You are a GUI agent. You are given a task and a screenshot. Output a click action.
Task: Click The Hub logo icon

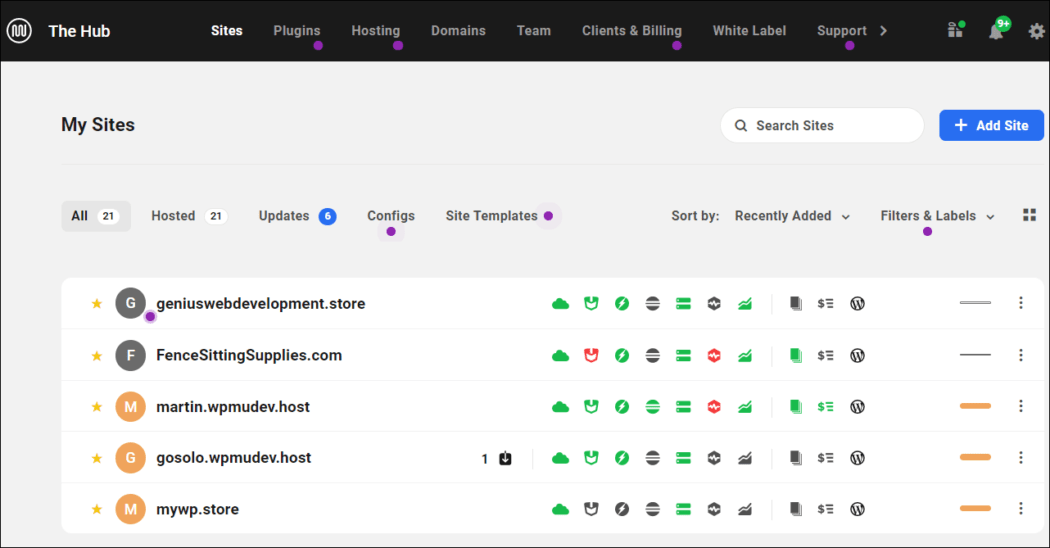[19, 31]
